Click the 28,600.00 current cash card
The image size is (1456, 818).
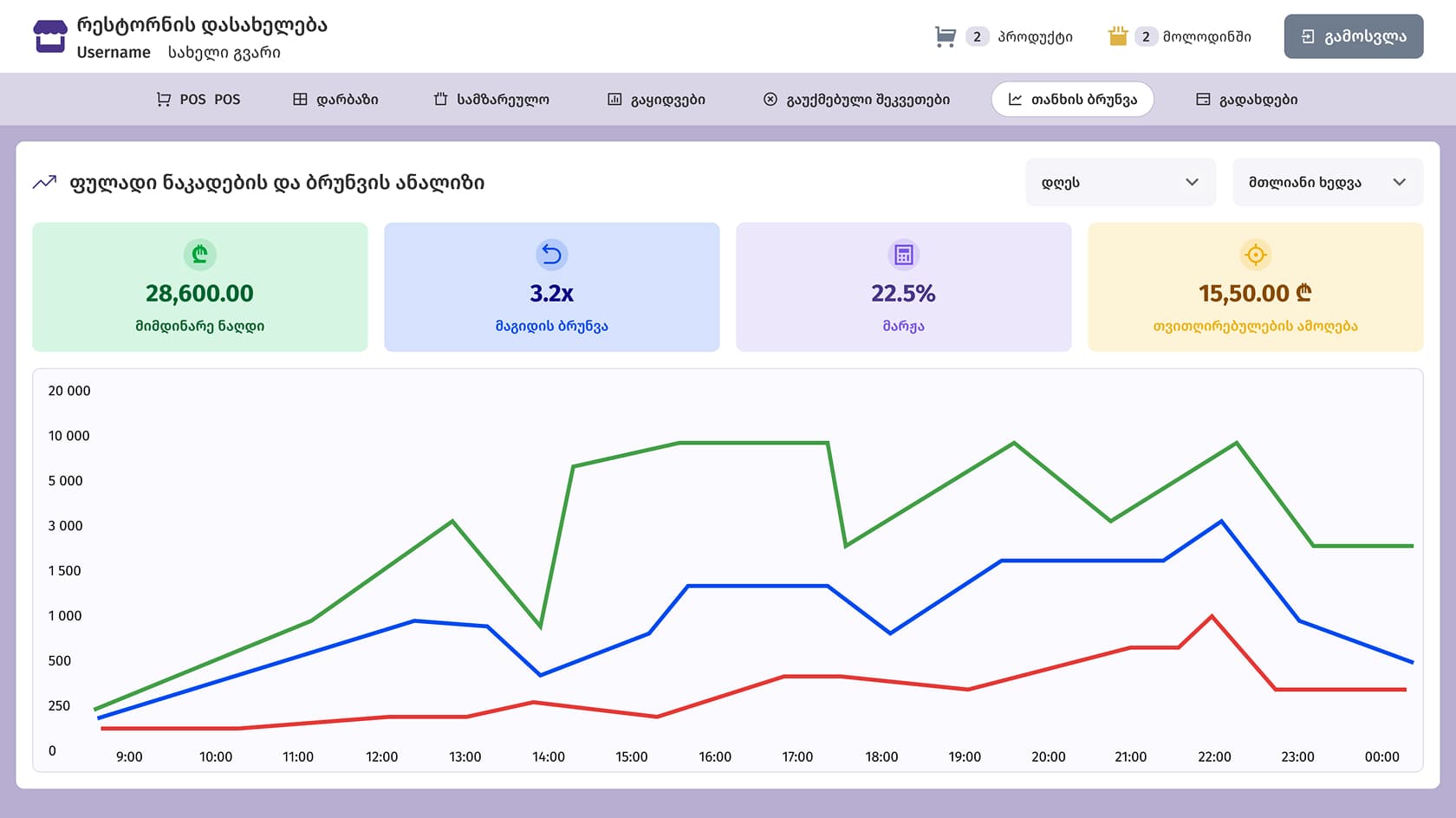coord(200,287)
